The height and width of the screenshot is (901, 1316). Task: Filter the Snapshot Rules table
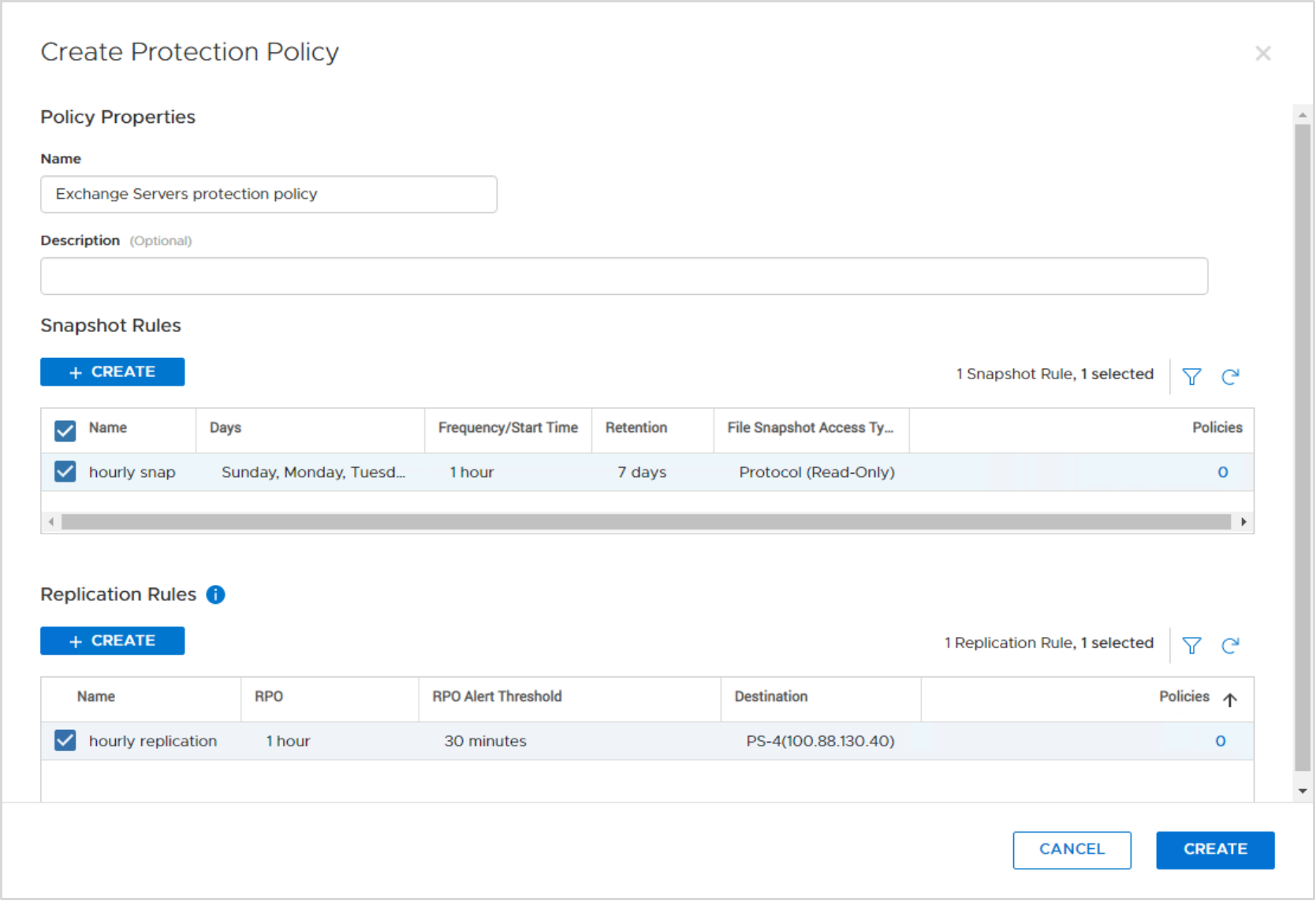(1191, 377)
